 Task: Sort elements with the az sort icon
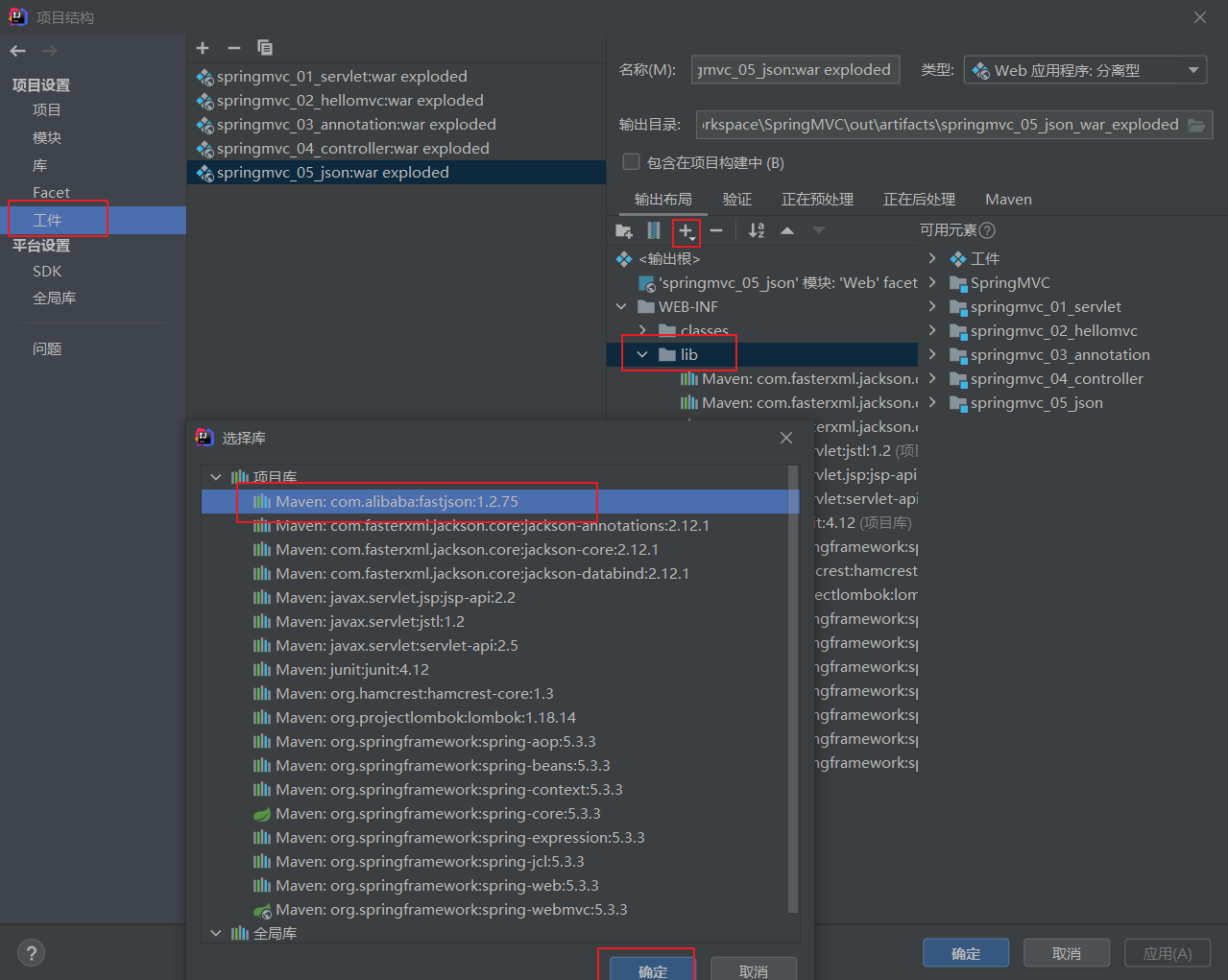pos(756,230)
